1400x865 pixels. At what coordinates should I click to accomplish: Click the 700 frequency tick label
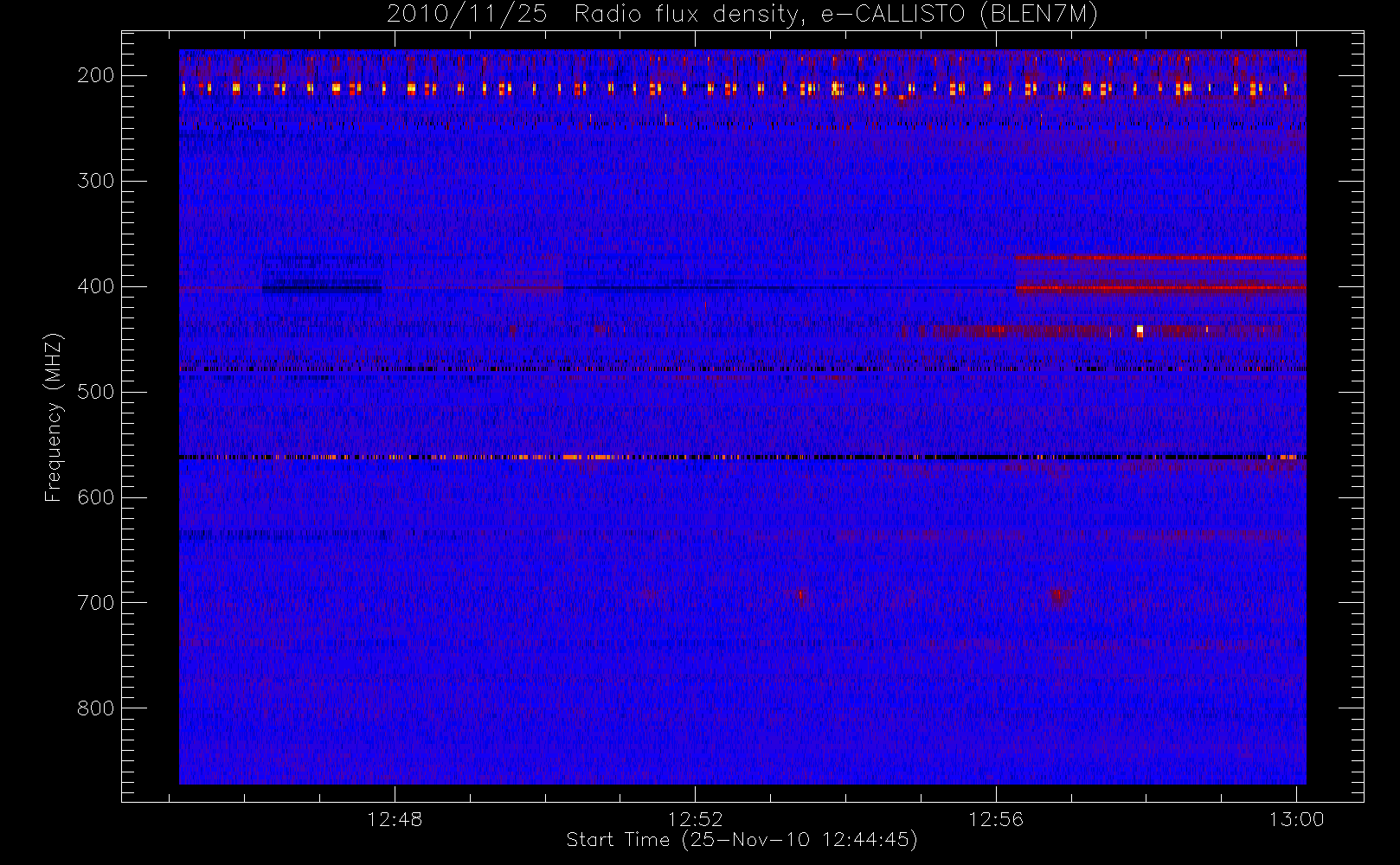(x=95, y=603)
